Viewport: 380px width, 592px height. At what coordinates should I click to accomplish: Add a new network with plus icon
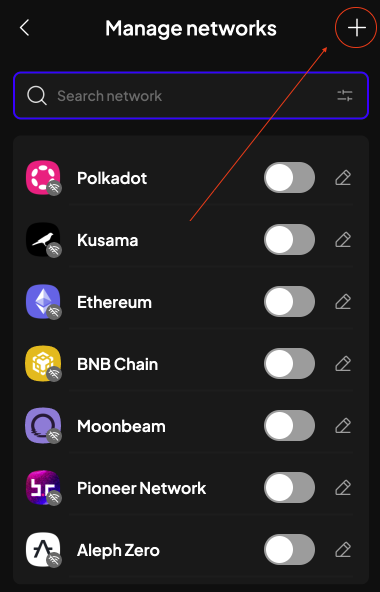tap(357, 28)
